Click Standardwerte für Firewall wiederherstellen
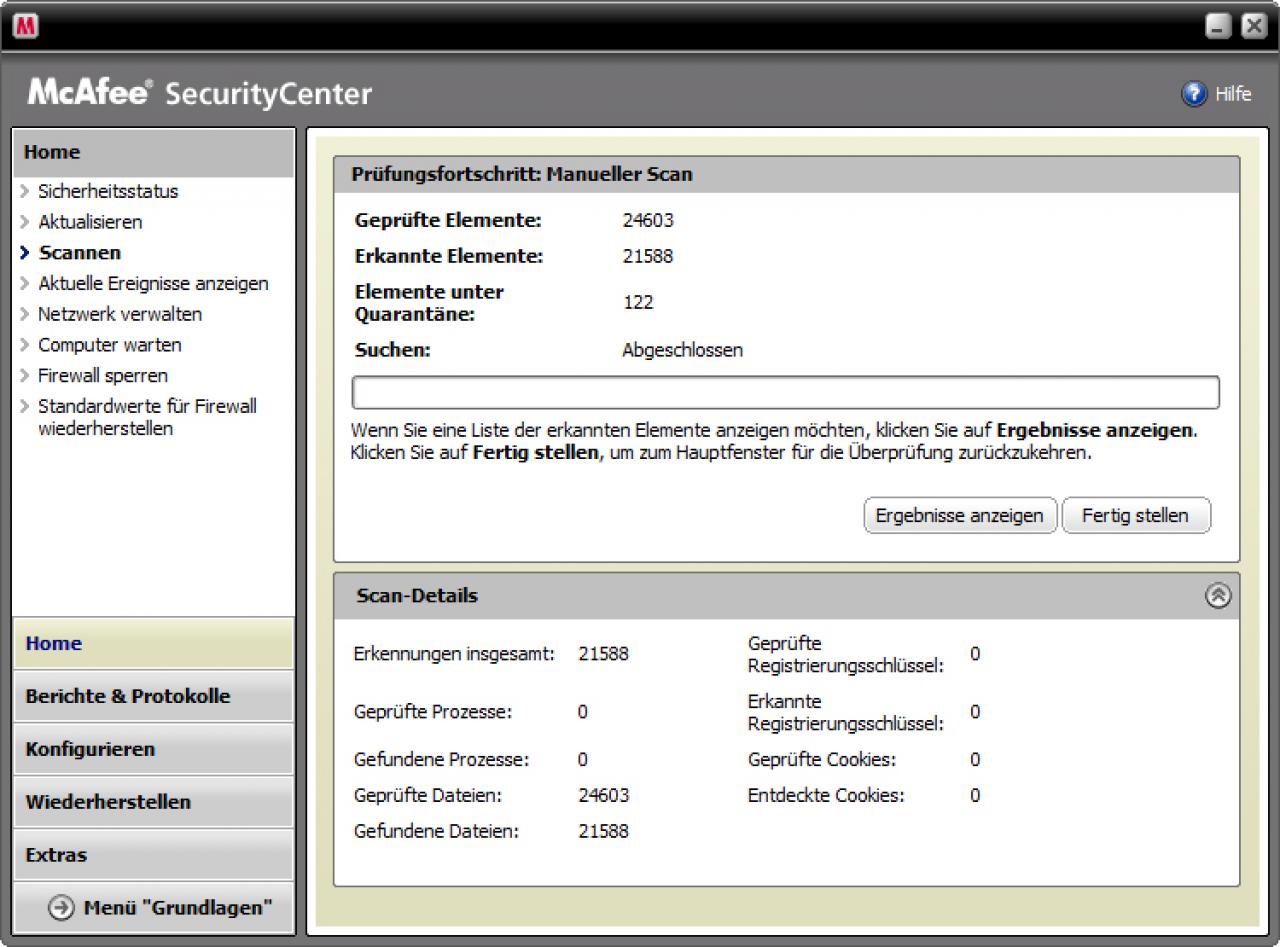Image resolution: width=1280 pixels, height=947 pixels. (147, 417)
